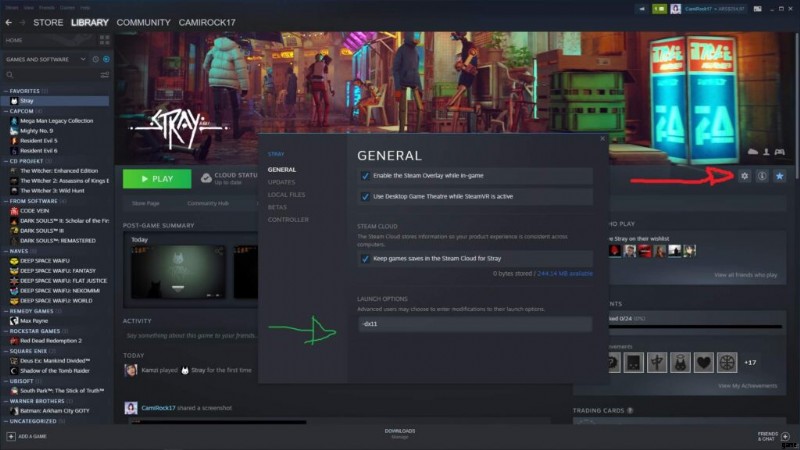Viewport: 800px width, 450px height.
Task: Click the recent activity clock icon
Action: click(96, 59)
